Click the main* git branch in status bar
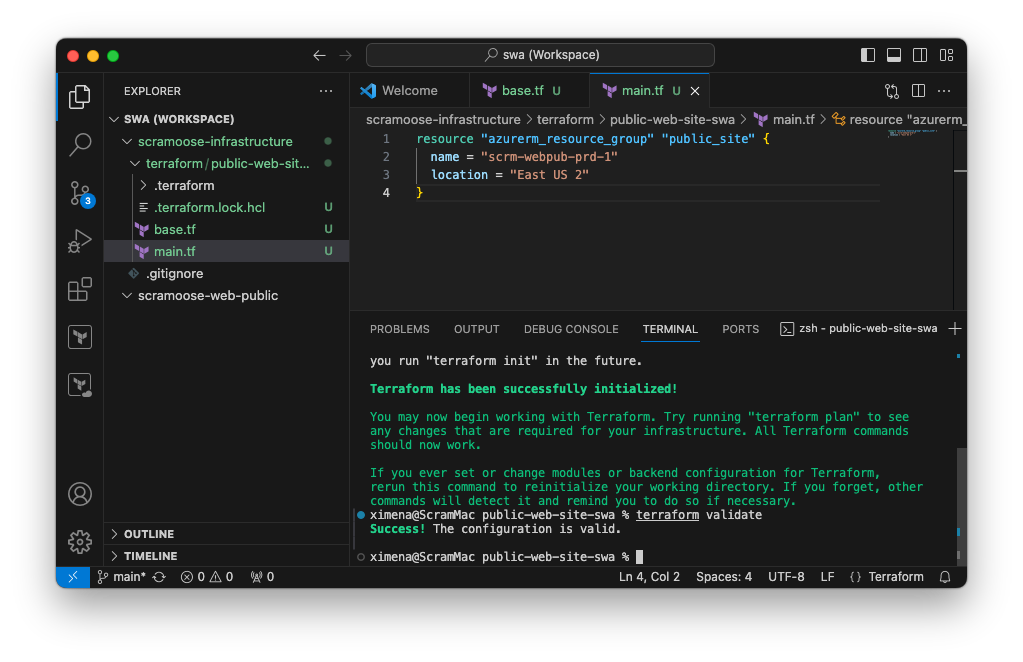This screenshot has height=662, width=1023. 122,577
